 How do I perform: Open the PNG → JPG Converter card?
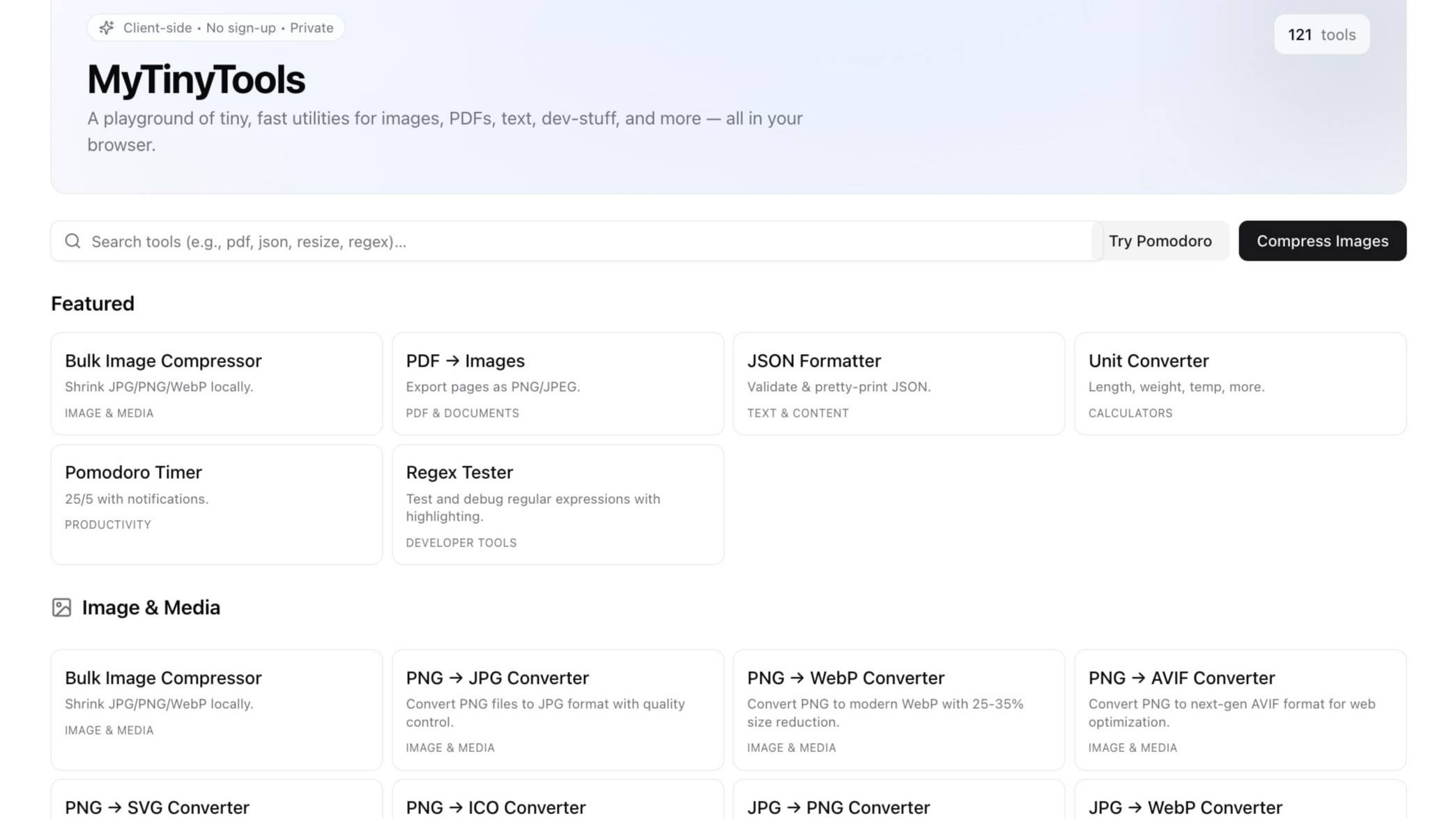pyautogui.click(x=558, y=710)
